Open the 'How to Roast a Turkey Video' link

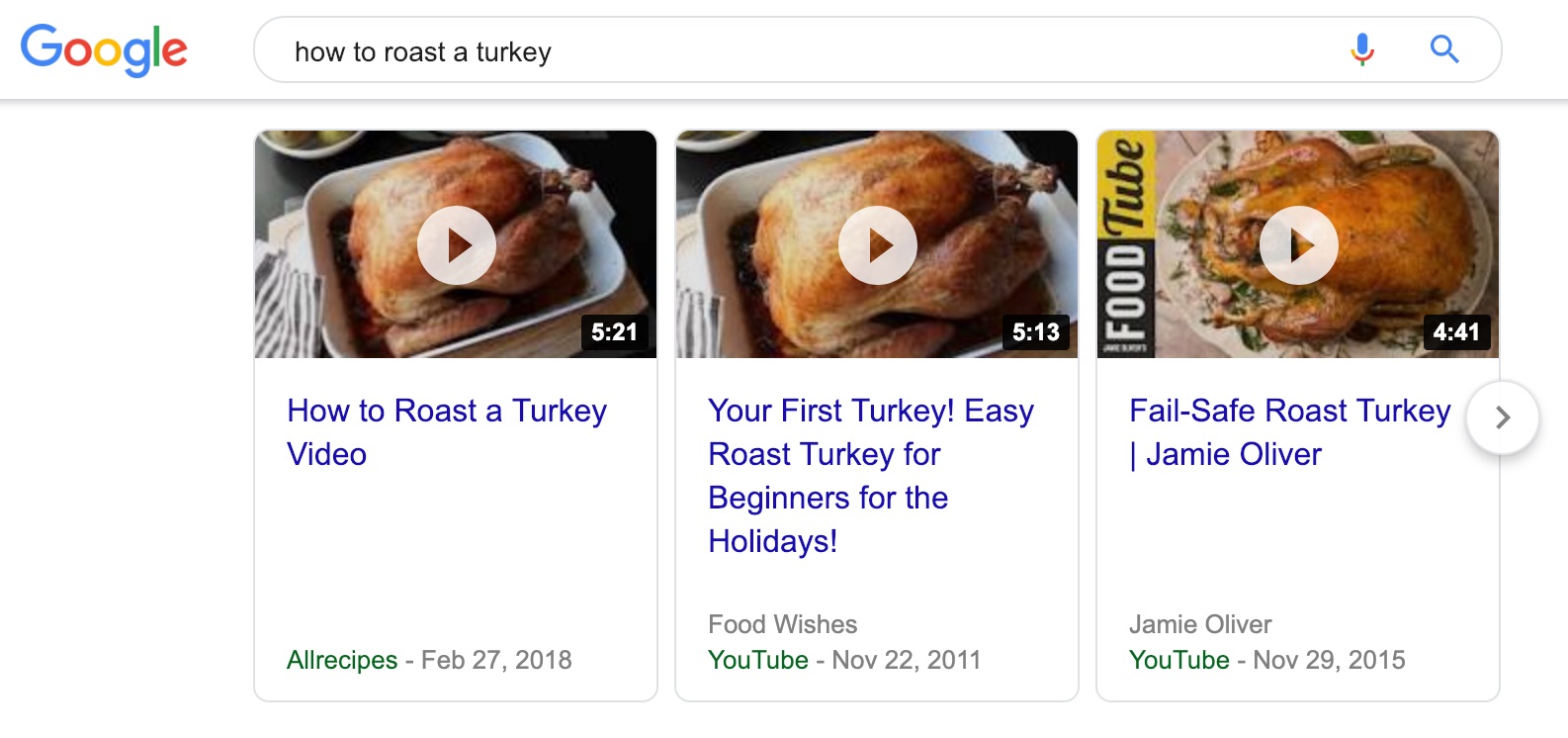446,432
